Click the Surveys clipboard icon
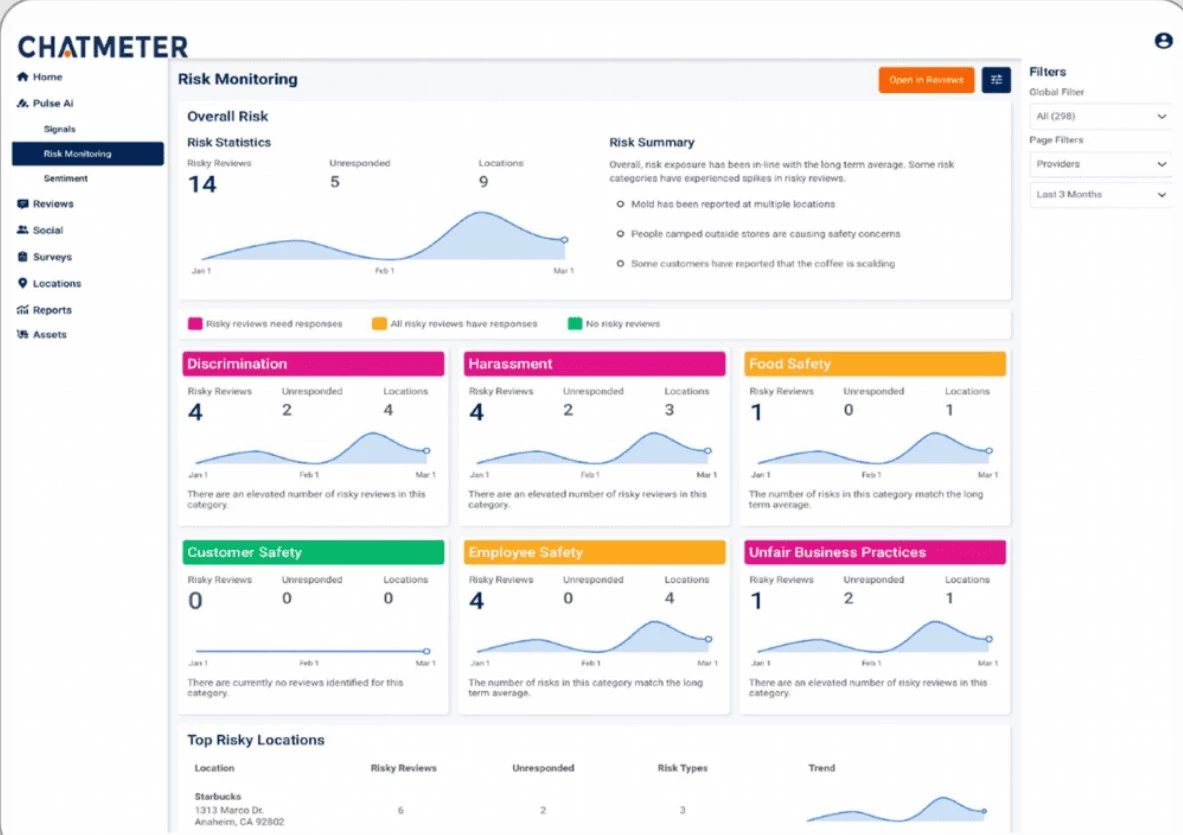This screenshot has width=1183, height=835. (23, 256)
